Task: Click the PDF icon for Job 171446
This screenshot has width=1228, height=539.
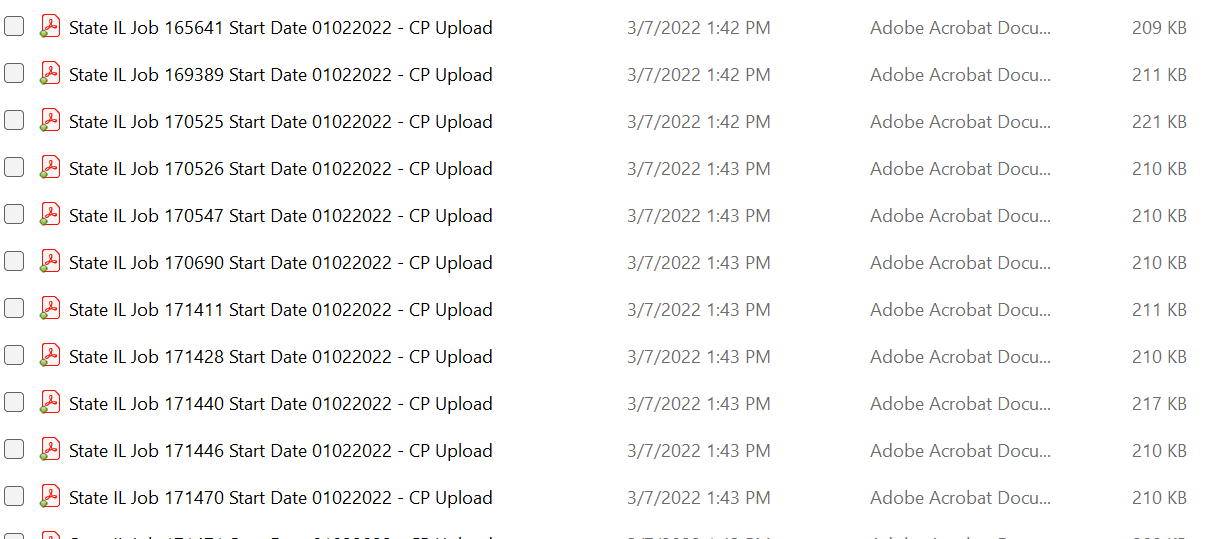Action: (x=49, y=450)
